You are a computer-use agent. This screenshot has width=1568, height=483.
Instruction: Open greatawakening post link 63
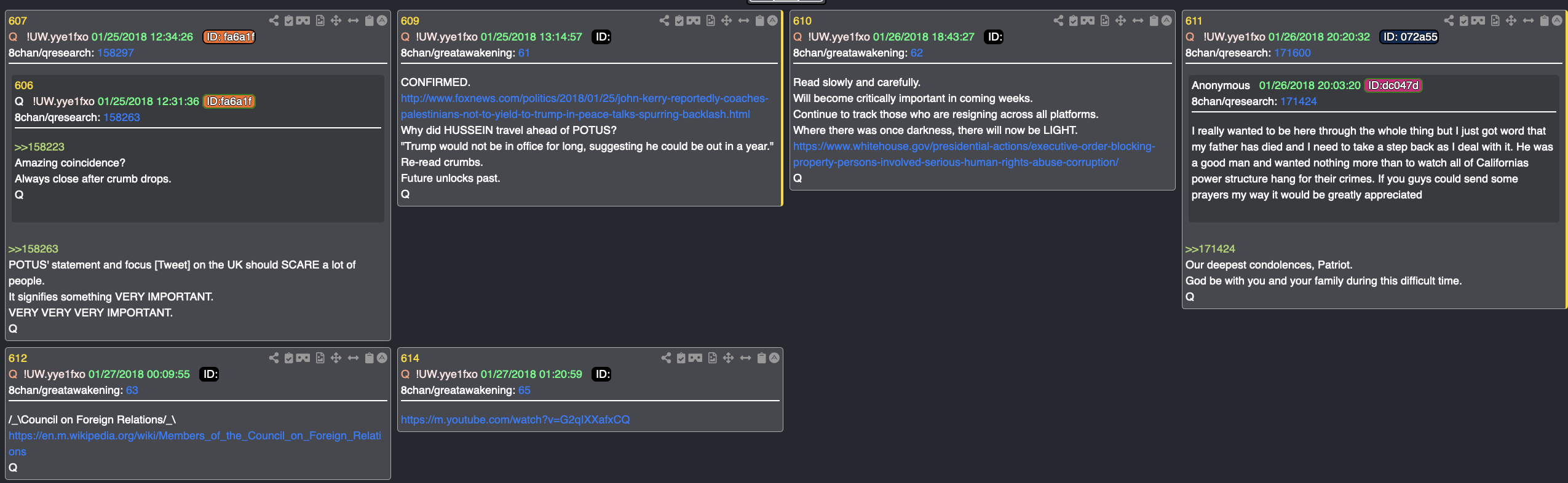click(x=132, y=390)
